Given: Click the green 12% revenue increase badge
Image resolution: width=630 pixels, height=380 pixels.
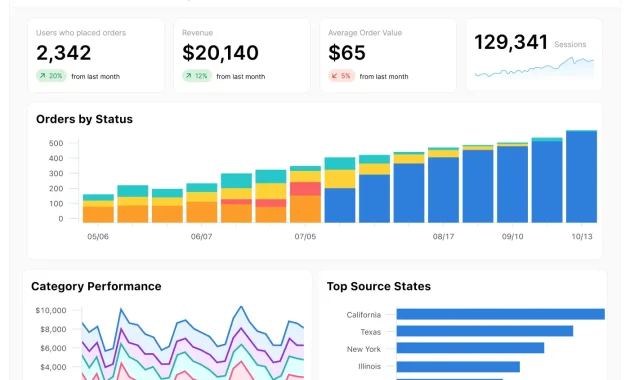Looking at the screenshot, I should pos(197,76).
